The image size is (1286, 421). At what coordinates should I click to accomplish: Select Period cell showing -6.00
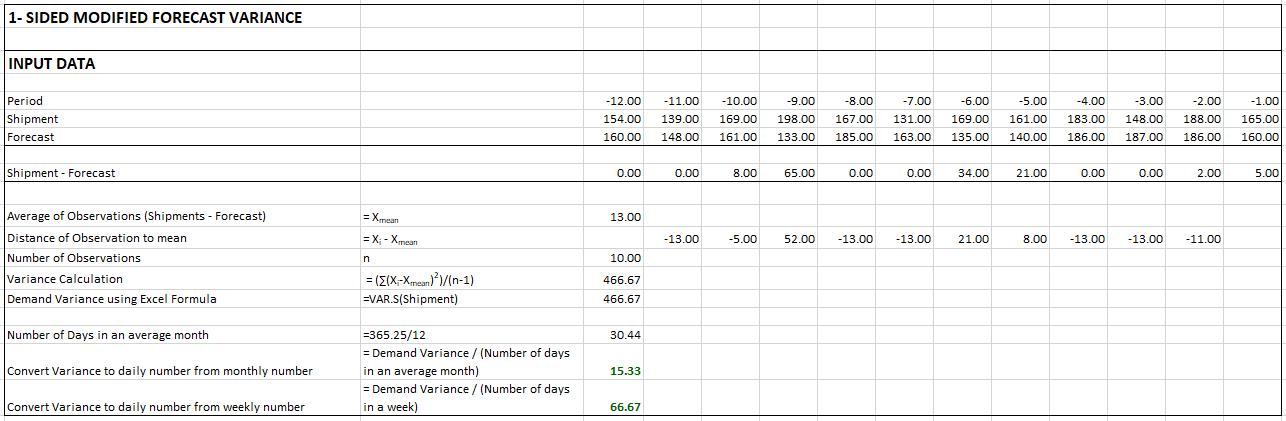962,101
